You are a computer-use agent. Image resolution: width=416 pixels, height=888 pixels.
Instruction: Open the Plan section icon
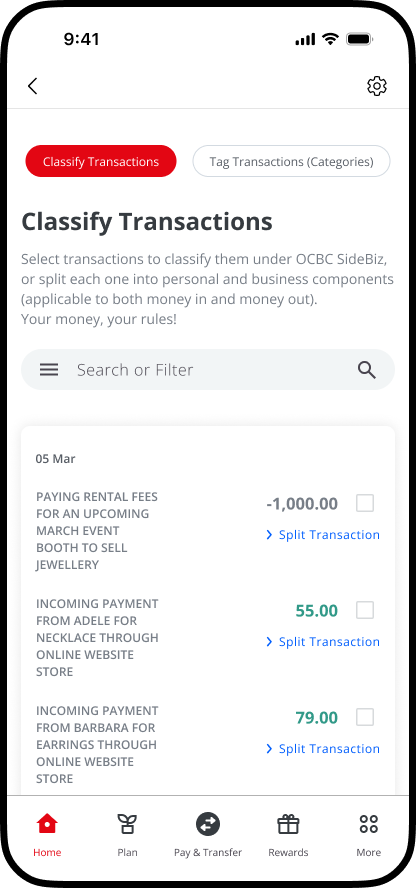[x=127, y=824]
